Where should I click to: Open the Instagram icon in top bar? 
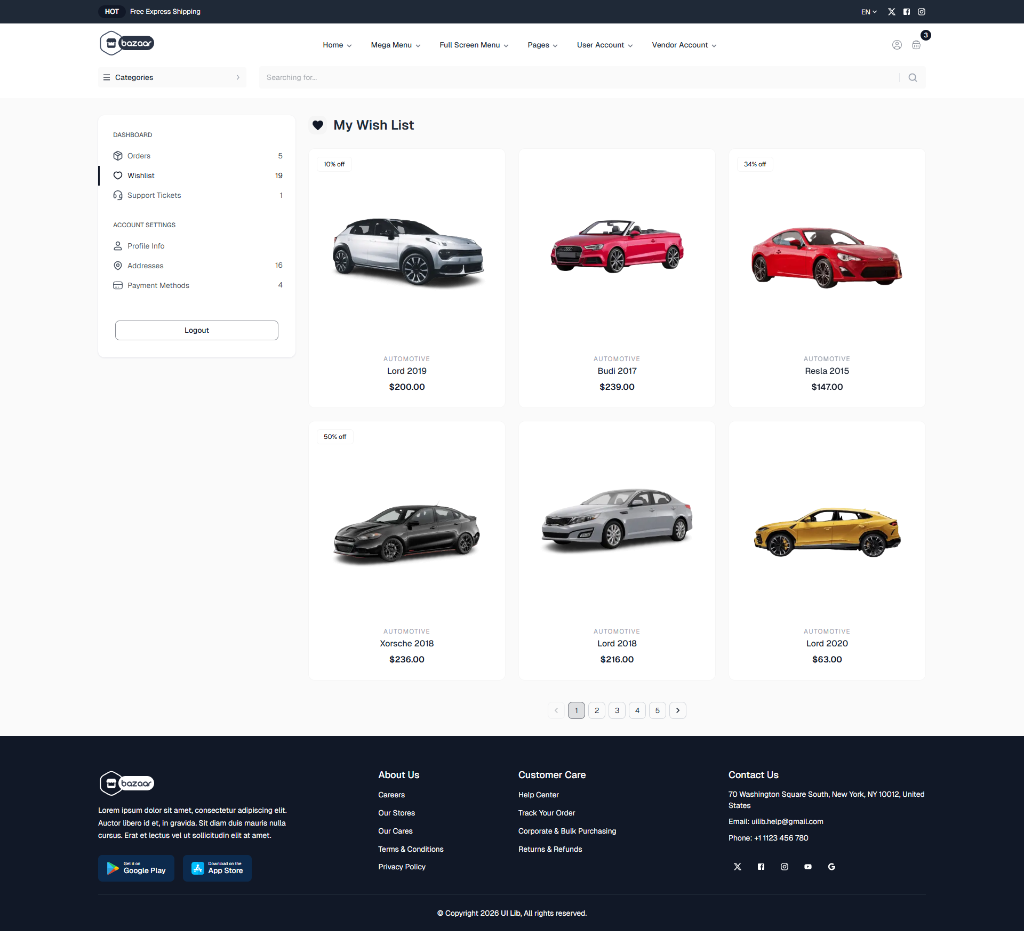click(921, 12)
